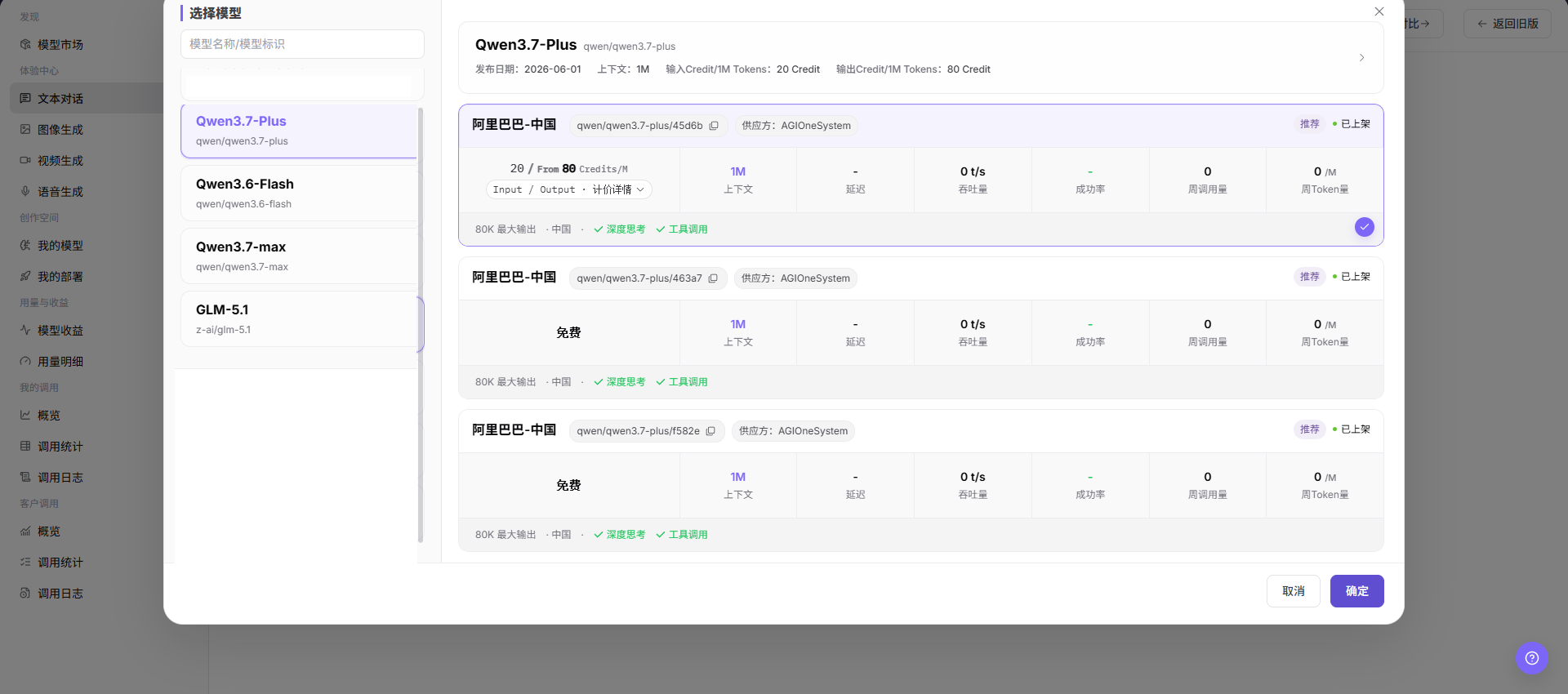Open the help question-mark bubble
The height and width of the screenshot is (694, 1568).
click(1532, 658)
